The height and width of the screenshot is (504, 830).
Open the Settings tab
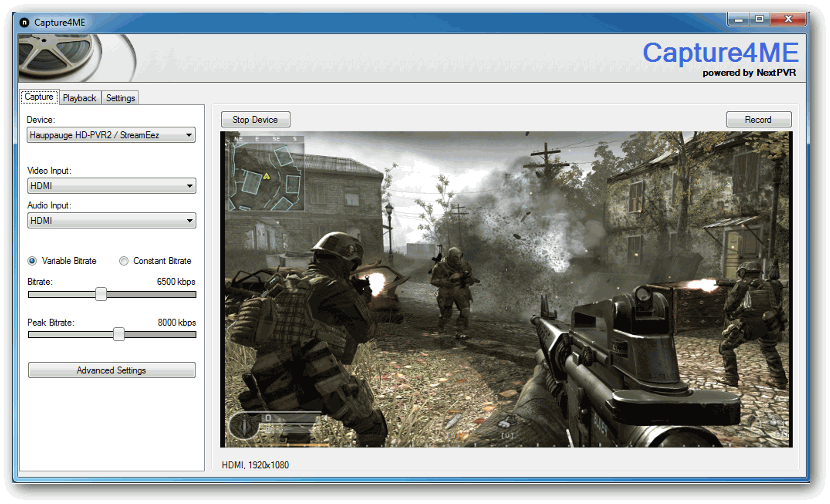coord(120,98)
